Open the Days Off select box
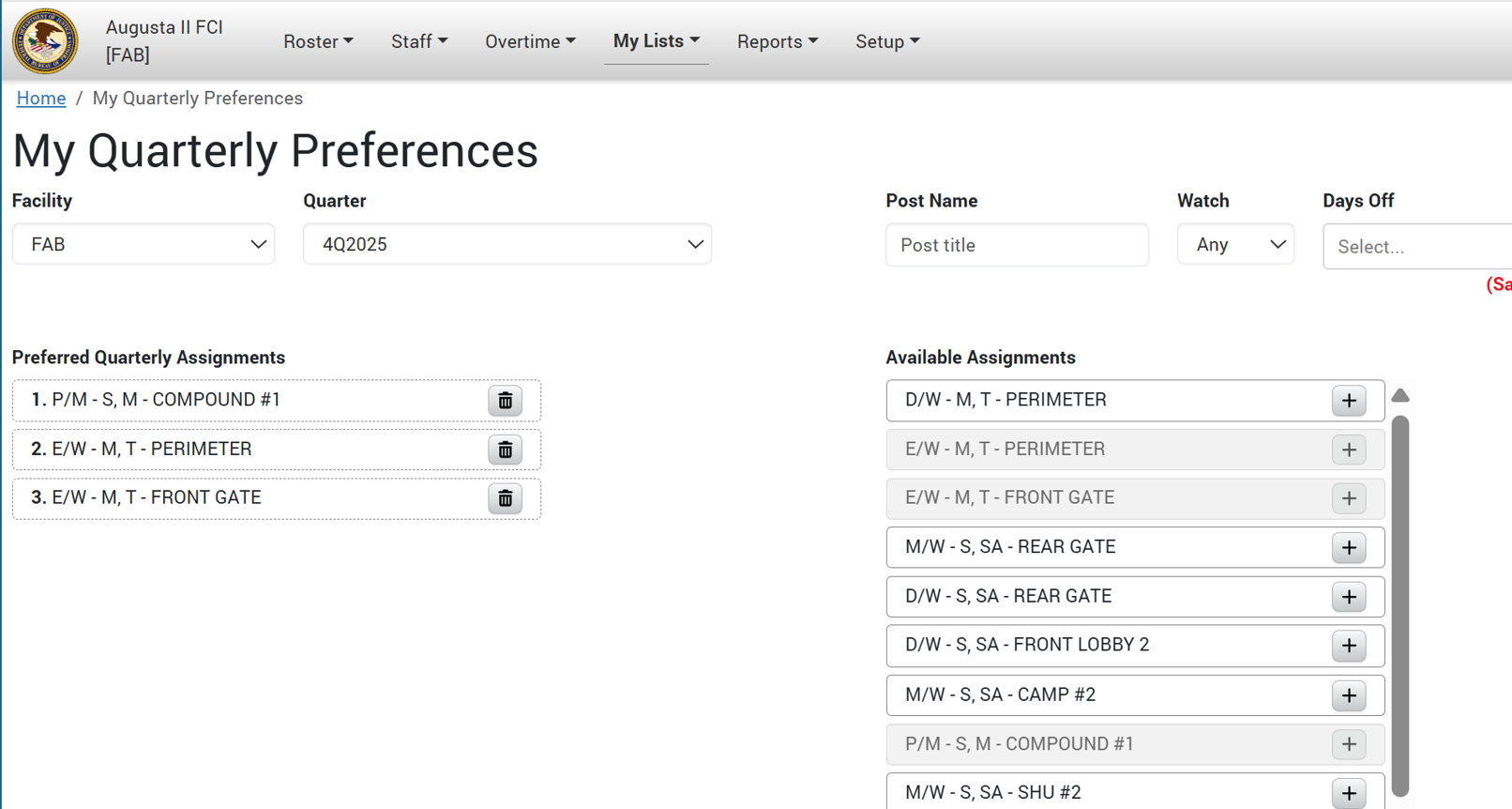The image size is (1512, 809). [1416, 247]
